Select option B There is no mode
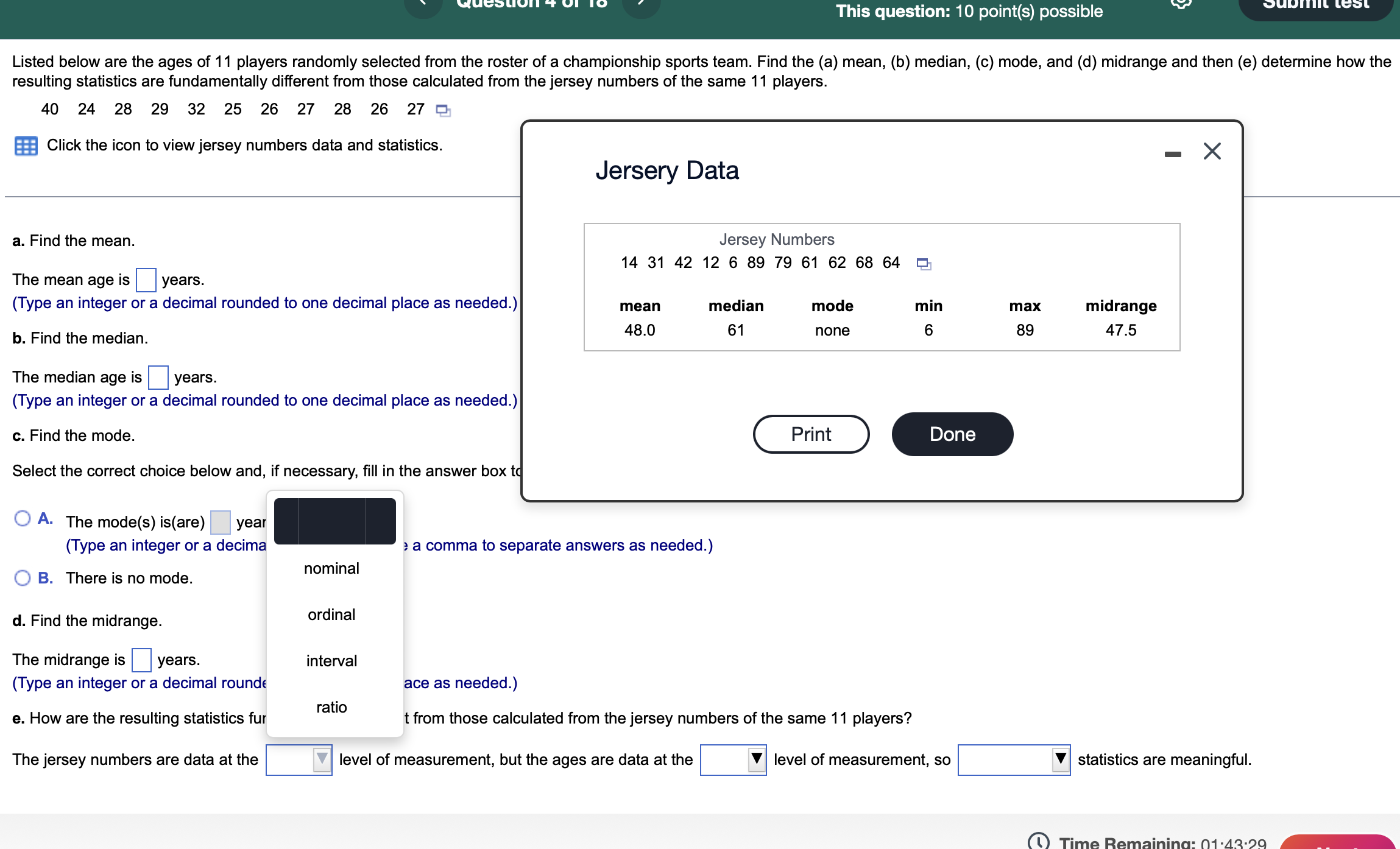Image resolution: width=1400 pixels, height=849 pixels. coord(23,578)
